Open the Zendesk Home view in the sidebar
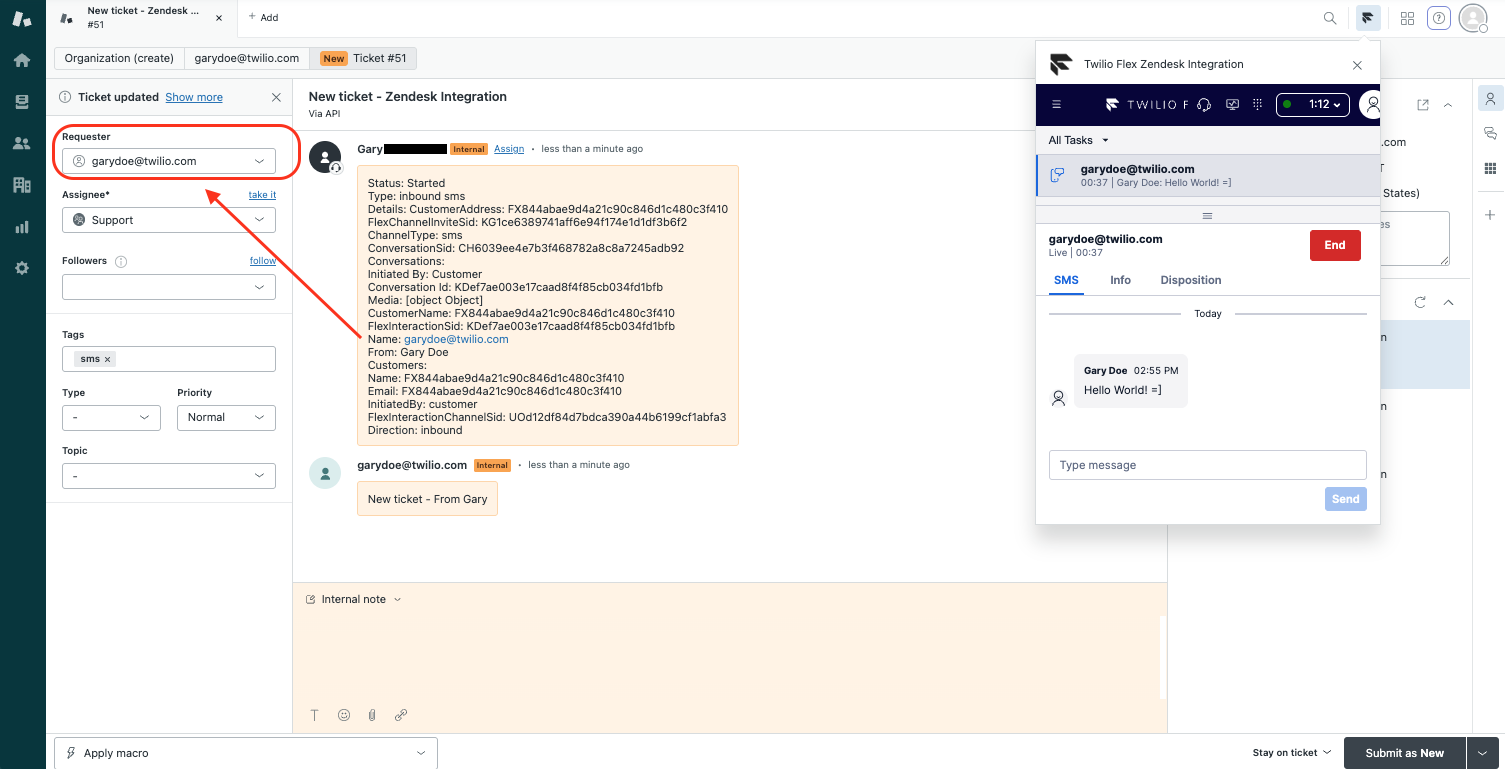The image size is (1505, 769). tap(22, 60)
